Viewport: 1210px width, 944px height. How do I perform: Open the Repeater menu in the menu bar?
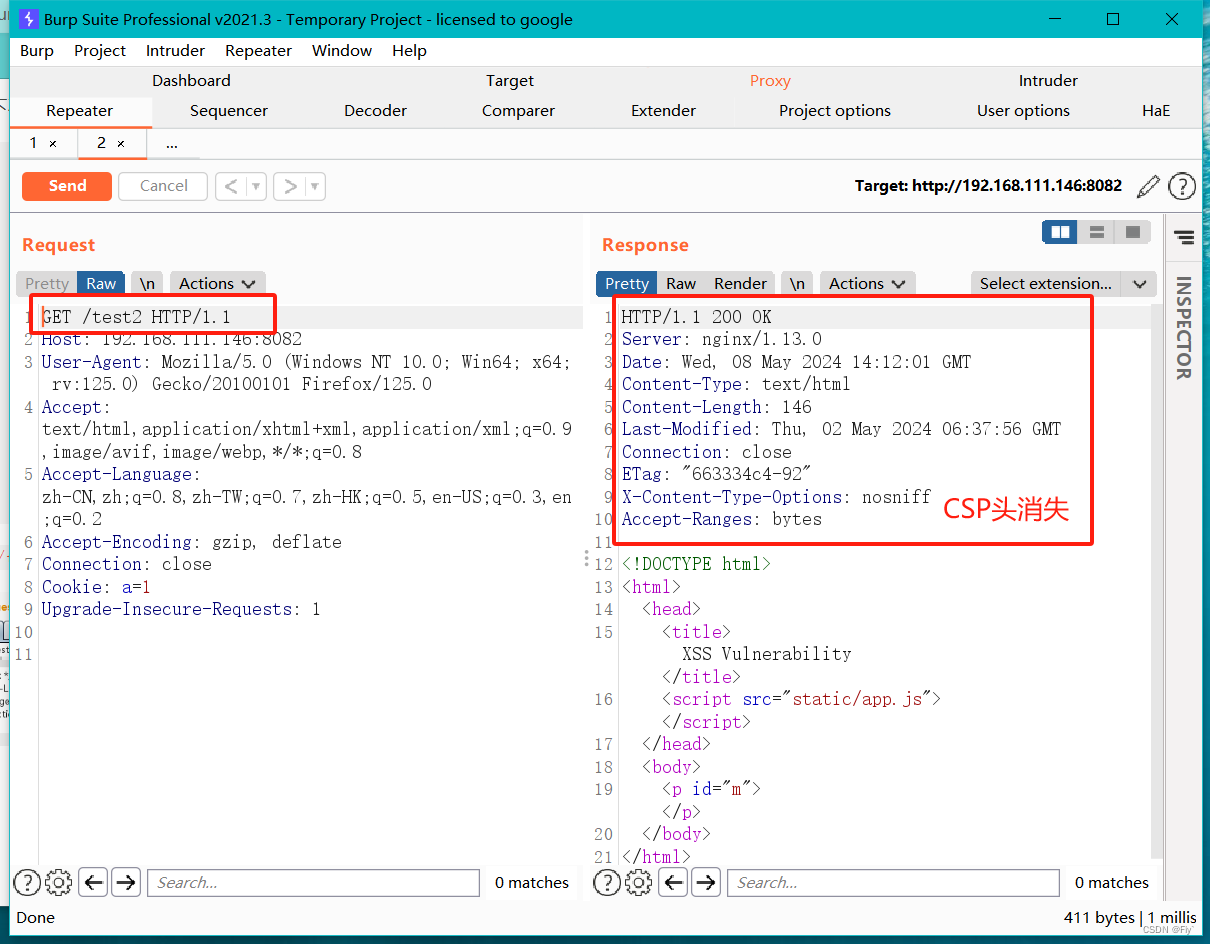click(258, 50)
